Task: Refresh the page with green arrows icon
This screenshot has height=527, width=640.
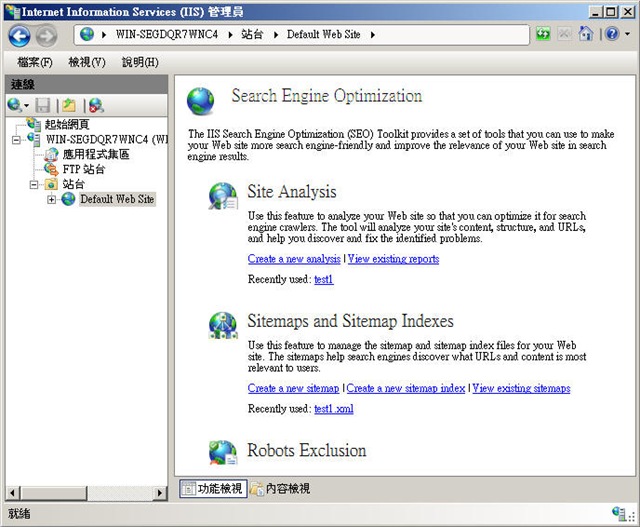Action: [543, 34]
